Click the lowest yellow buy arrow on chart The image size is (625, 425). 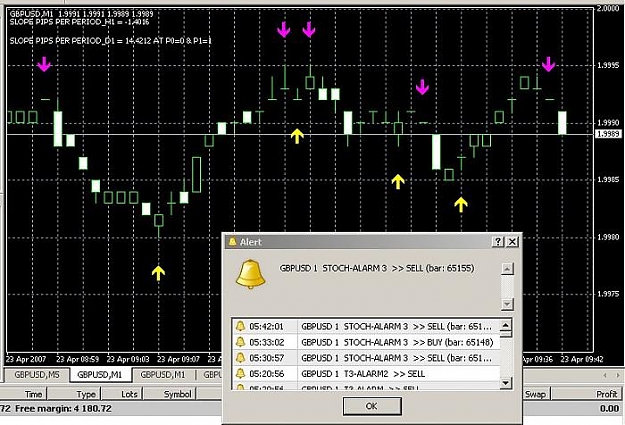(158, 273)
